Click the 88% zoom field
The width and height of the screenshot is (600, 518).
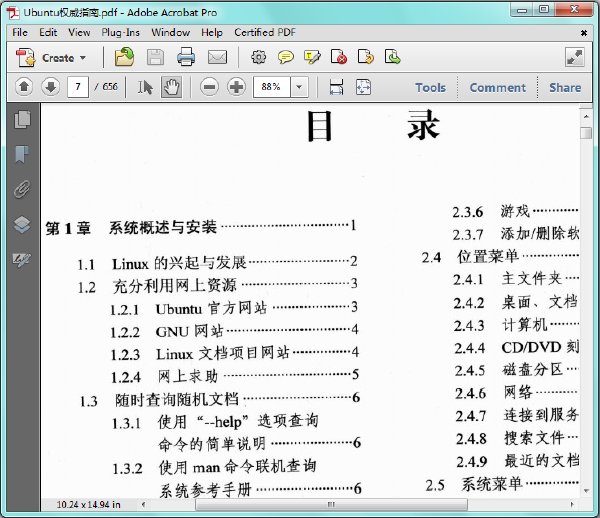tap(272, 87)
